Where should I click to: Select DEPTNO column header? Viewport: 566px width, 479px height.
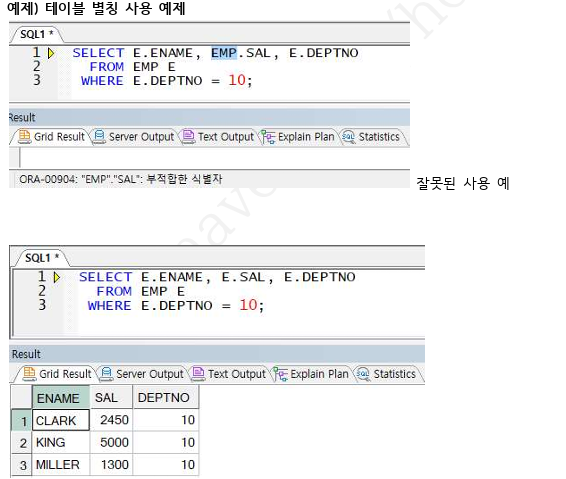pyautogui.click(x=166, y=398)
